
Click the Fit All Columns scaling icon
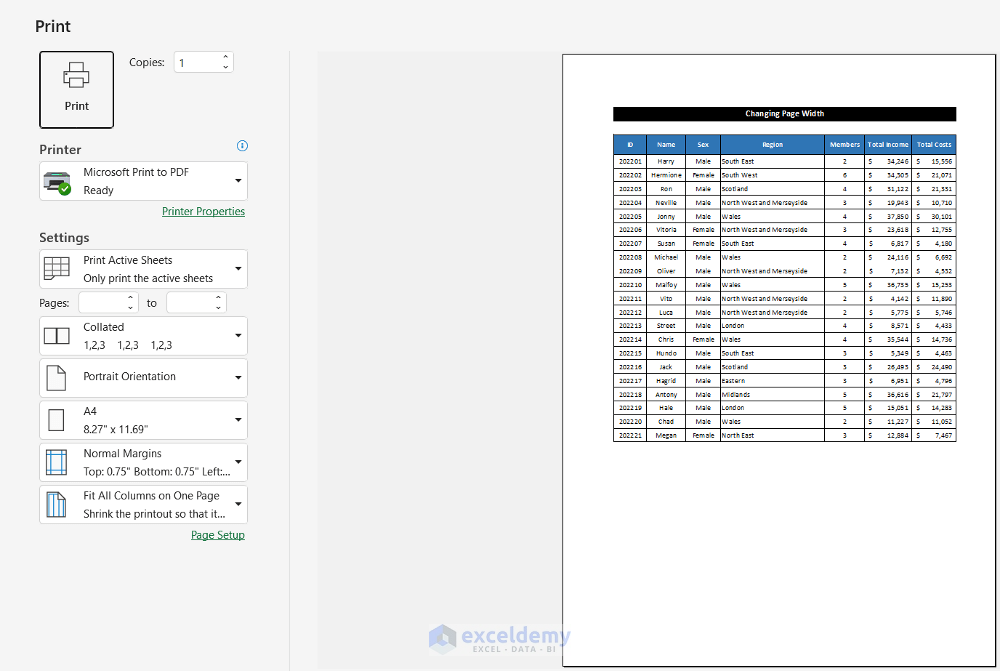(x=56, y=504)
